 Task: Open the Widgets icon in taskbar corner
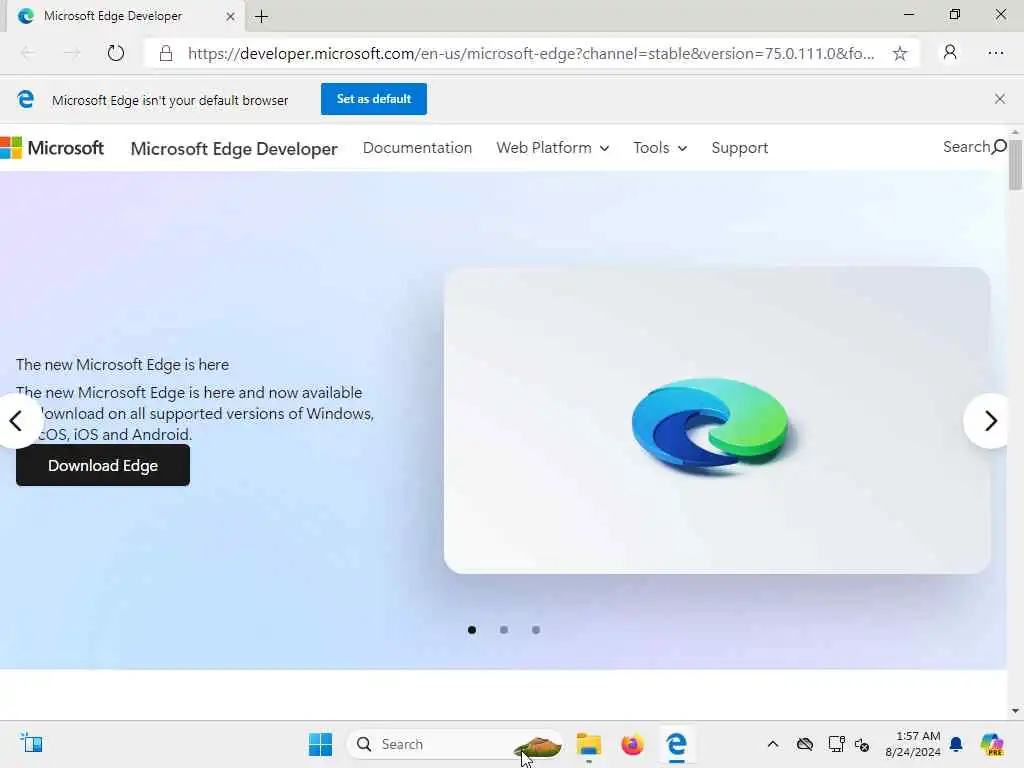pyautogui.click(x=31, y=743)
